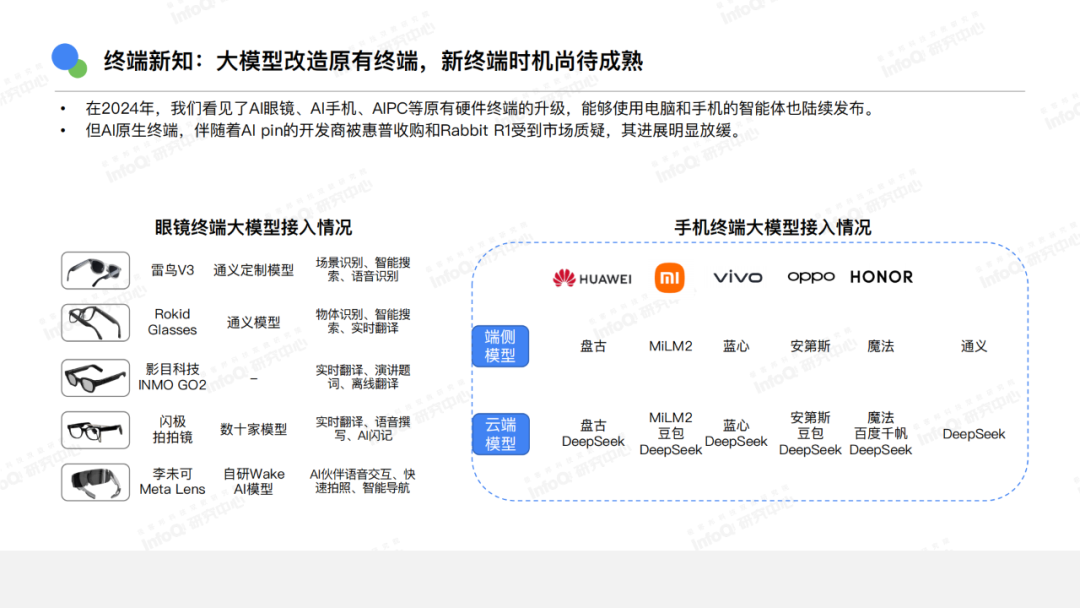Click 盘古 DeepSeek in the 云端模型 row
The image size is (1080, 608).
click(593, 434)
